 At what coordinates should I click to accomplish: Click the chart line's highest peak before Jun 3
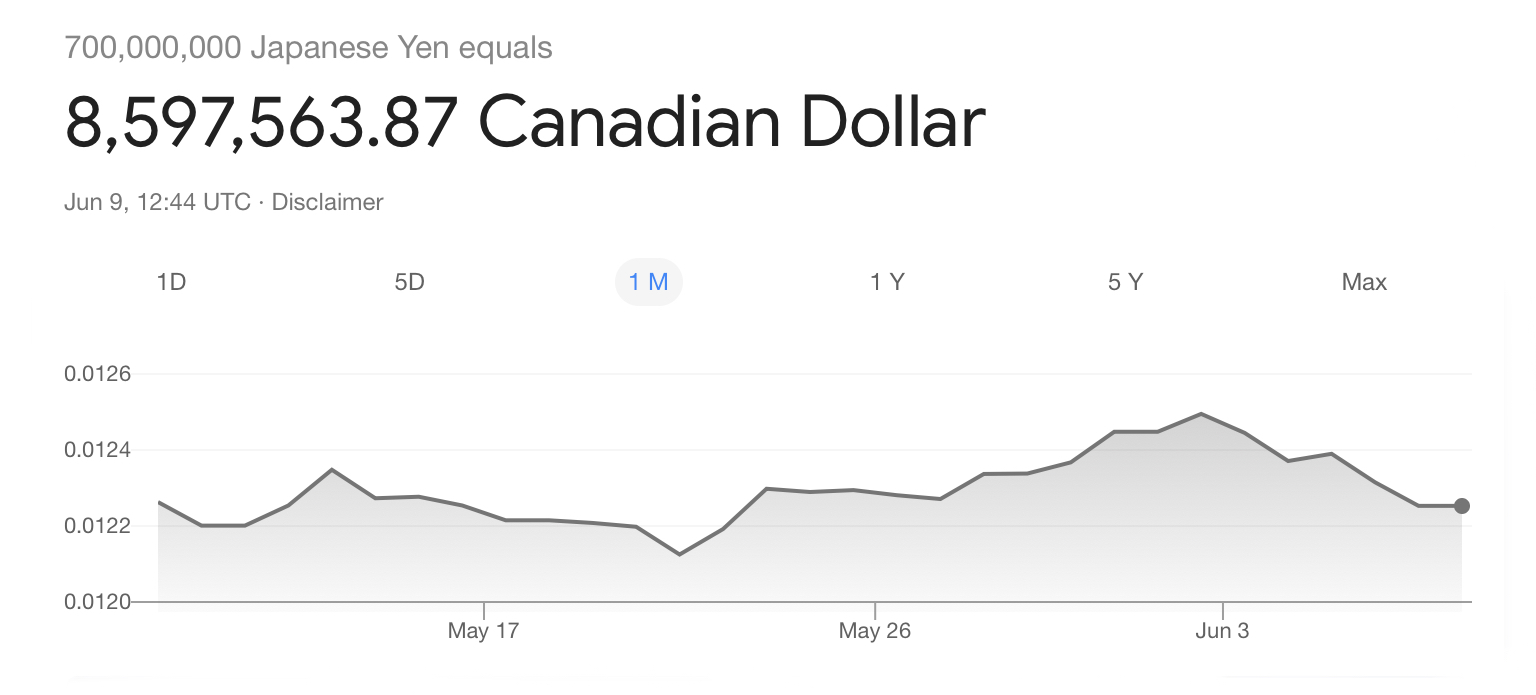pos(1200,413)
